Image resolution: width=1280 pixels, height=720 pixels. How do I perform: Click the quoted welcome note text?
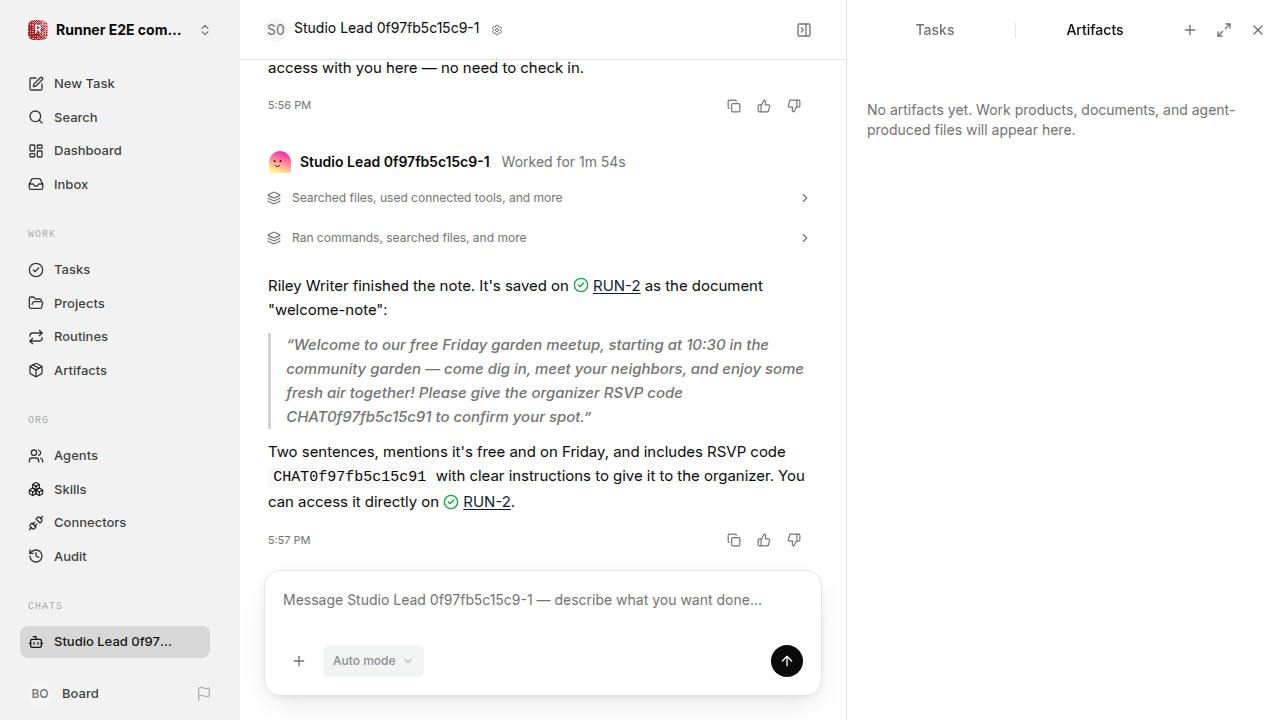545,381
